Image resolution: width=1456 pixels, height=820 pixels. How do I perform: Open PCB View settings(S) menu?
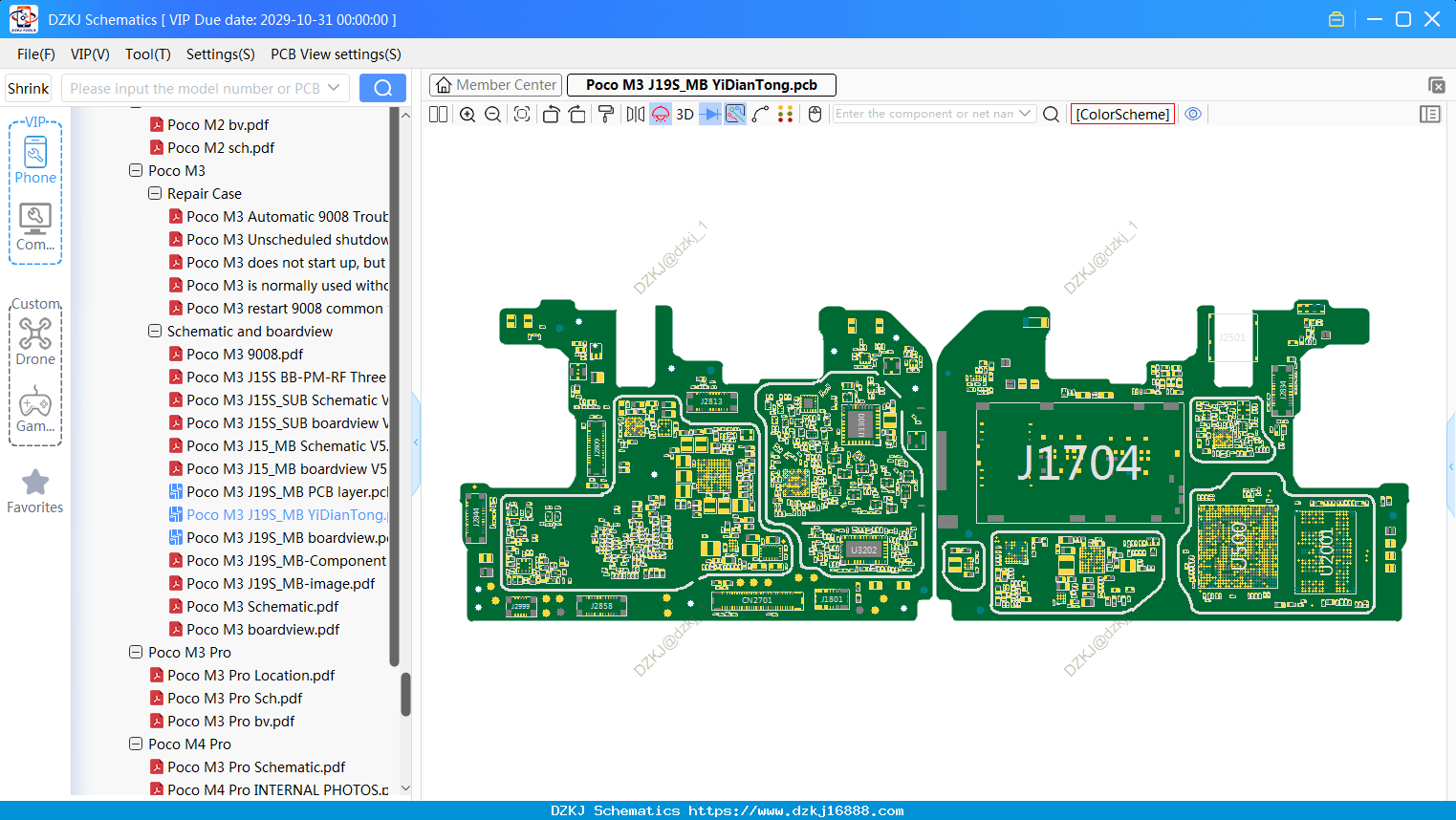336,54
